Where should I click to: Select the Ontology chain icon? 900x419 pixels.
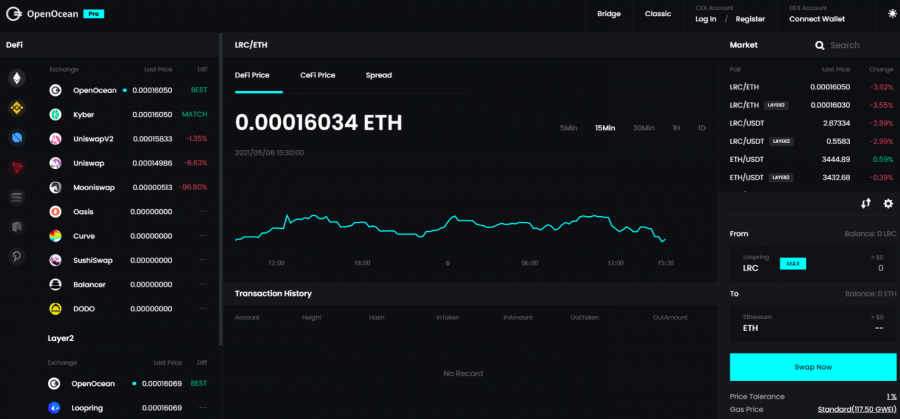point(17,137)
